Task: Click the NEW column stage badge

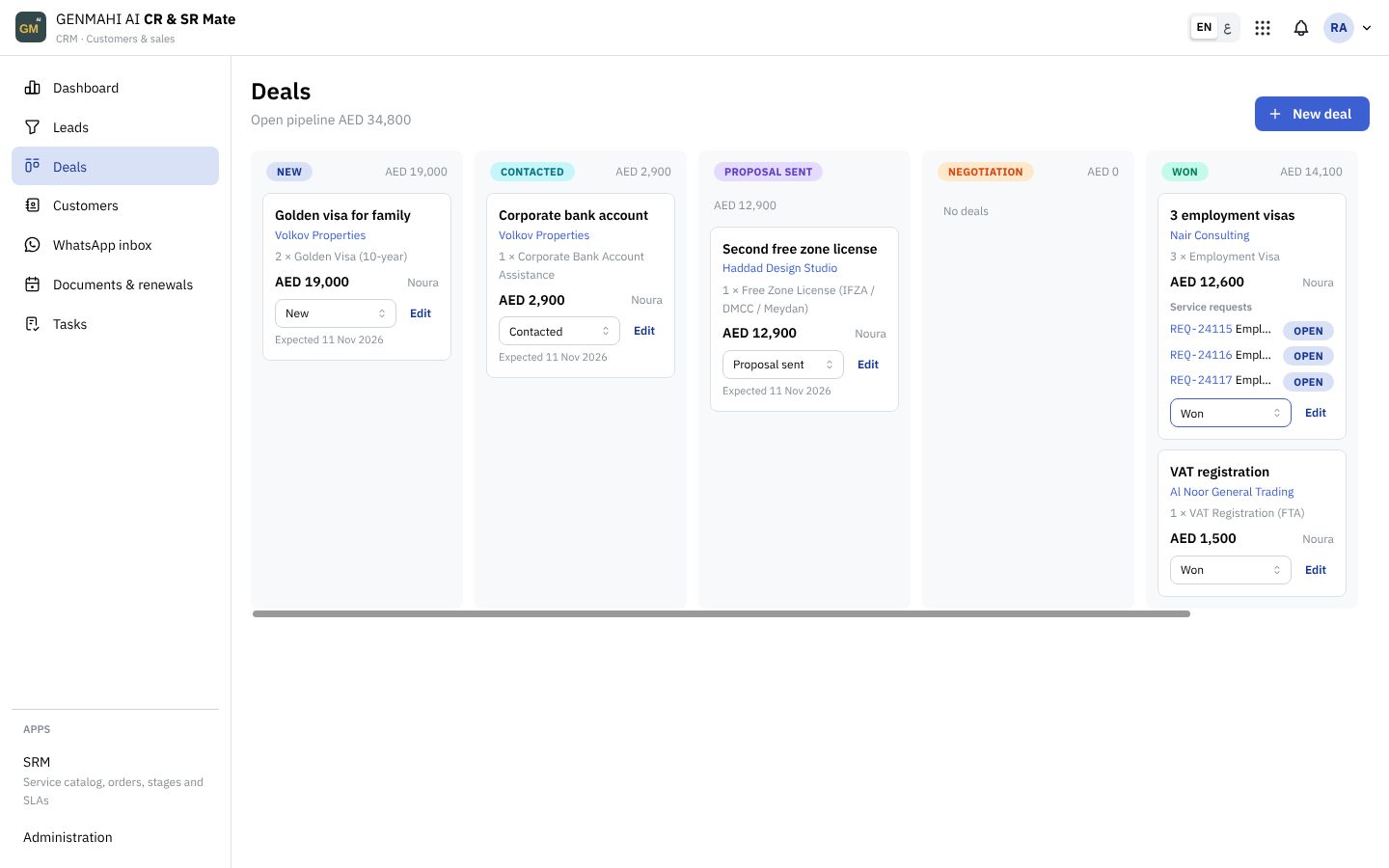Action: [x=289, y=172]
